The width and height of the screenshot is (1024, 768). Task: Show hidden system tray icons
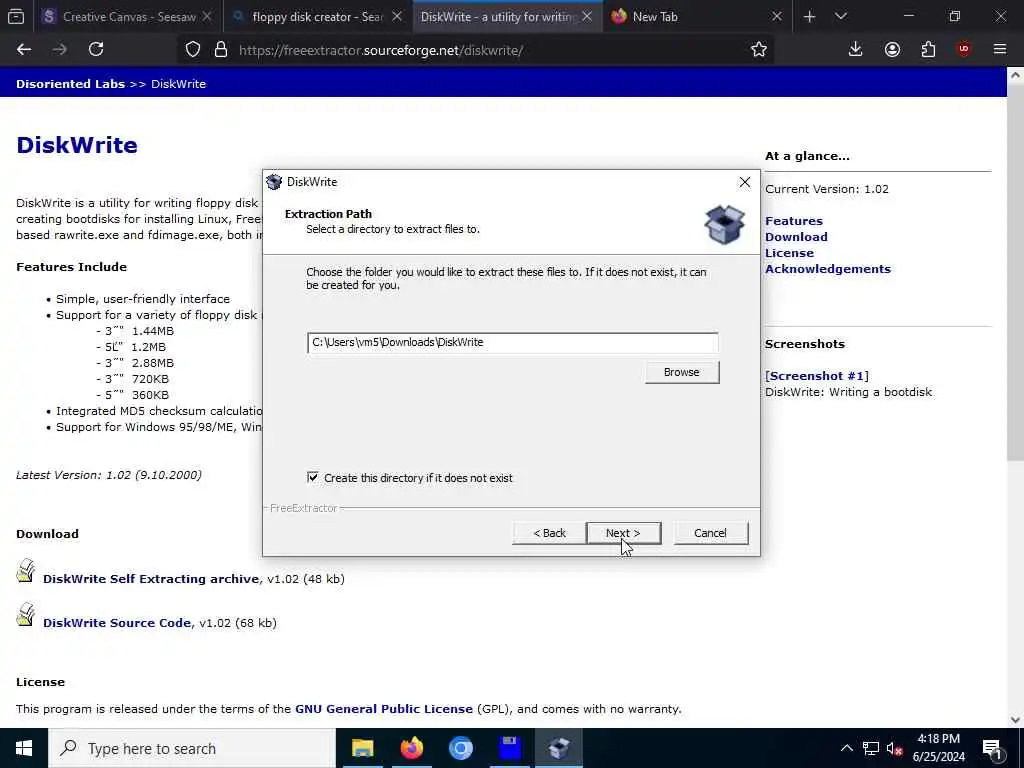click(x=846, y=748)
